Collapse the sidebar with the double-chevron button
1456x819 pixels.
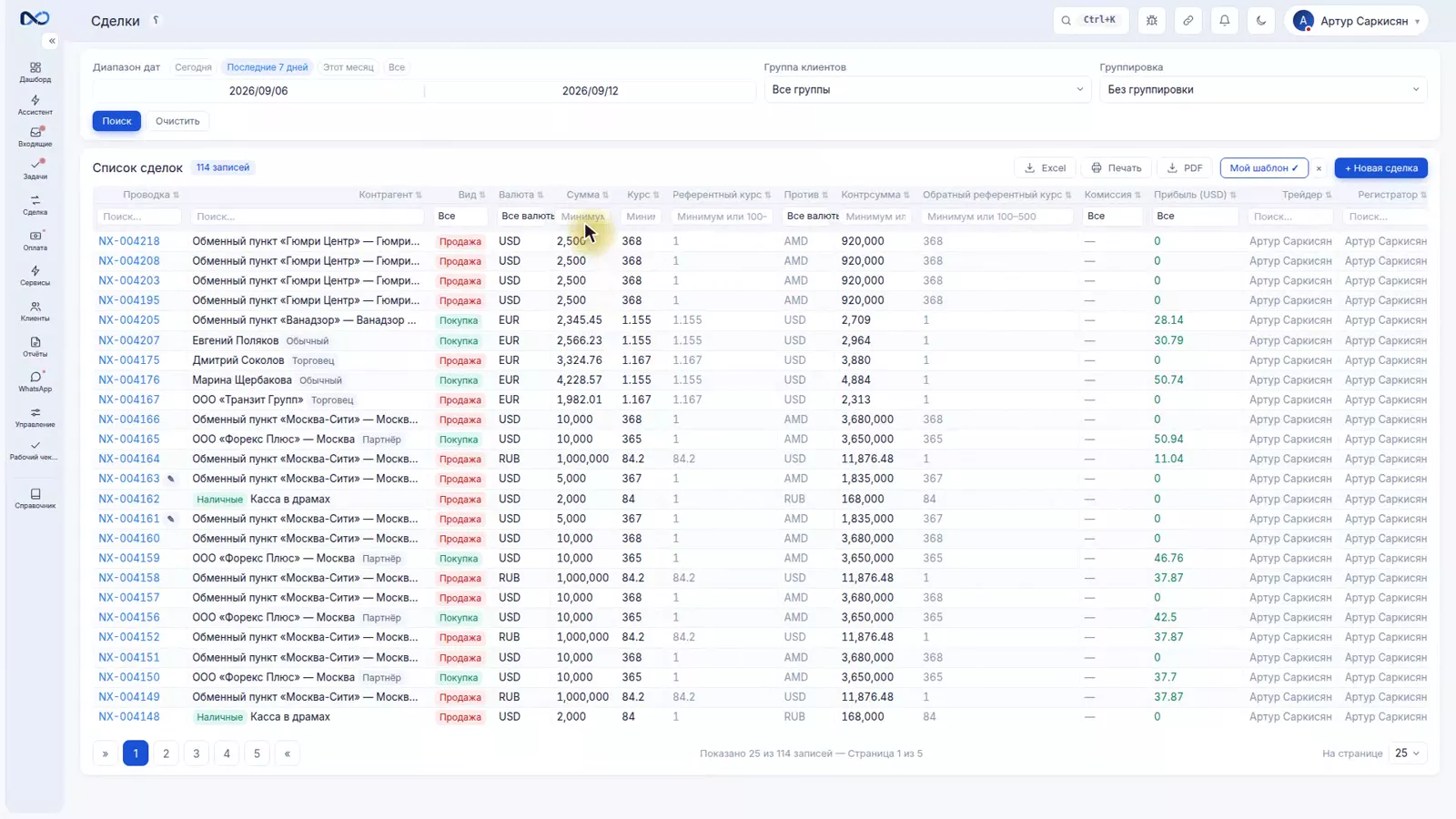pyautogui.click(x=52, y=41)
